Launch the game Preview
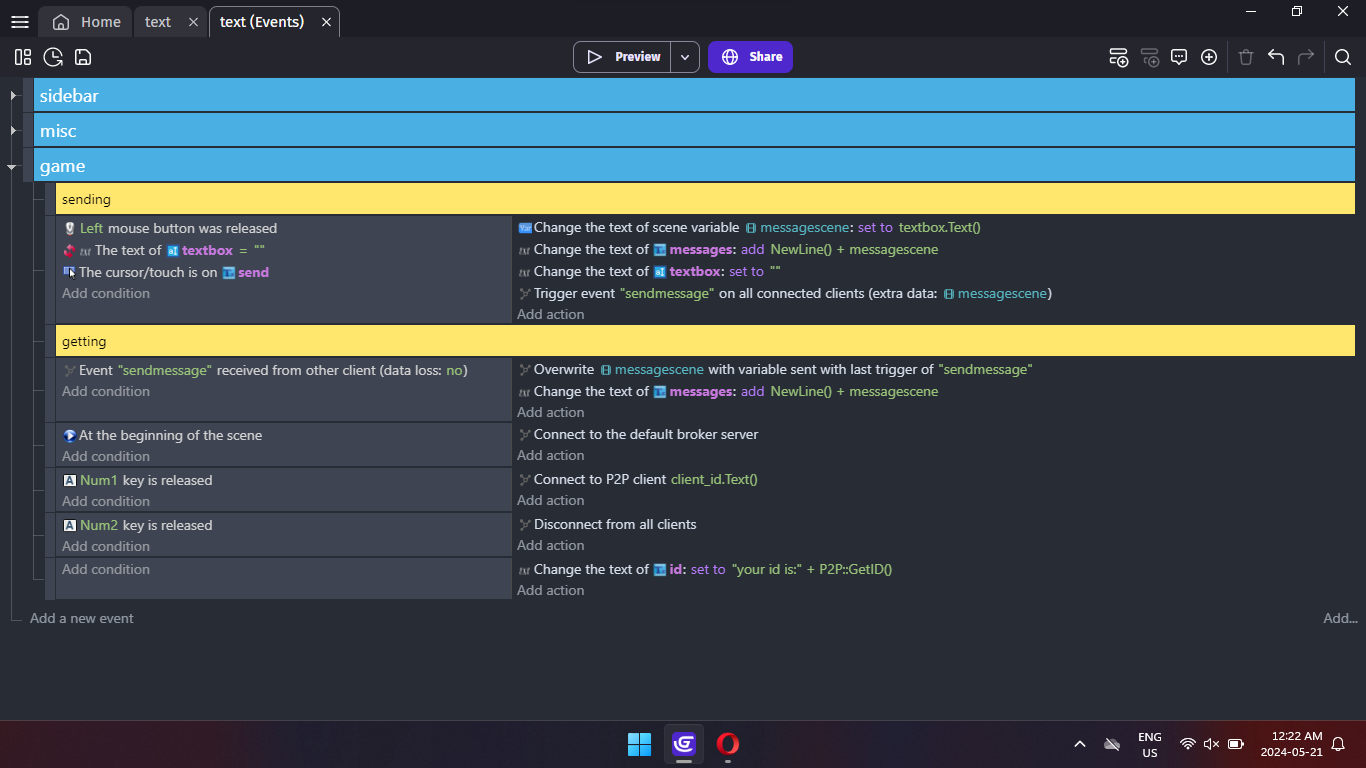 pos(622,57)
